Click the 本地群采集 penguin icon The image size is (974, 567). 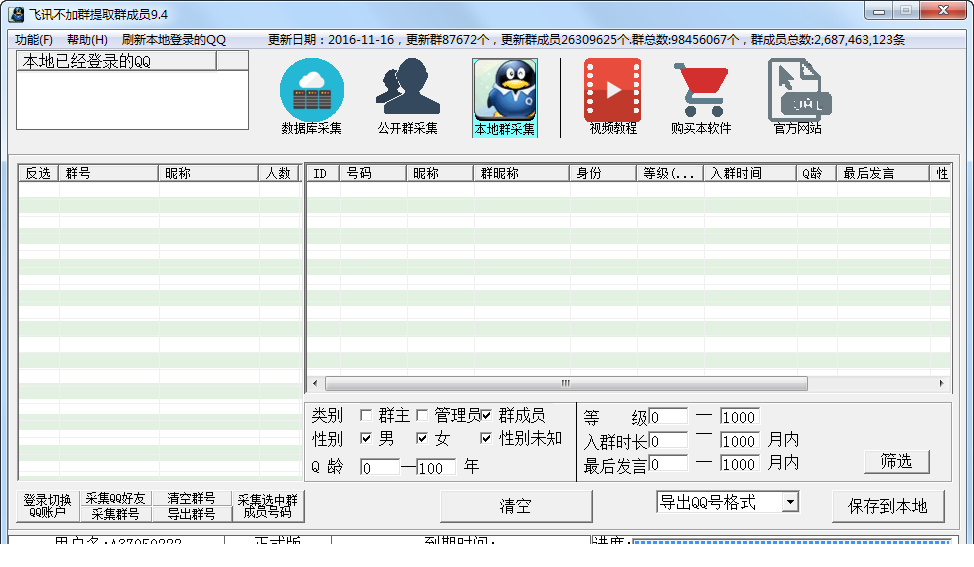pos(504,90)
